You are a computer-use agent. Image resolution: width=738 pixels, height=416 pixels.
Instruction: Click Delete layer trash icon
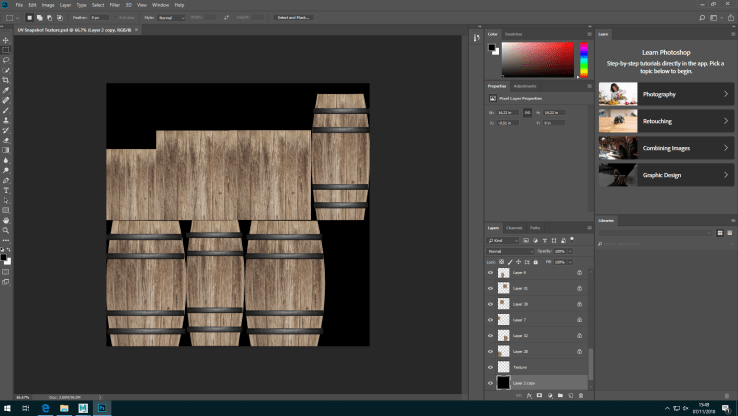tap(581, 396)
